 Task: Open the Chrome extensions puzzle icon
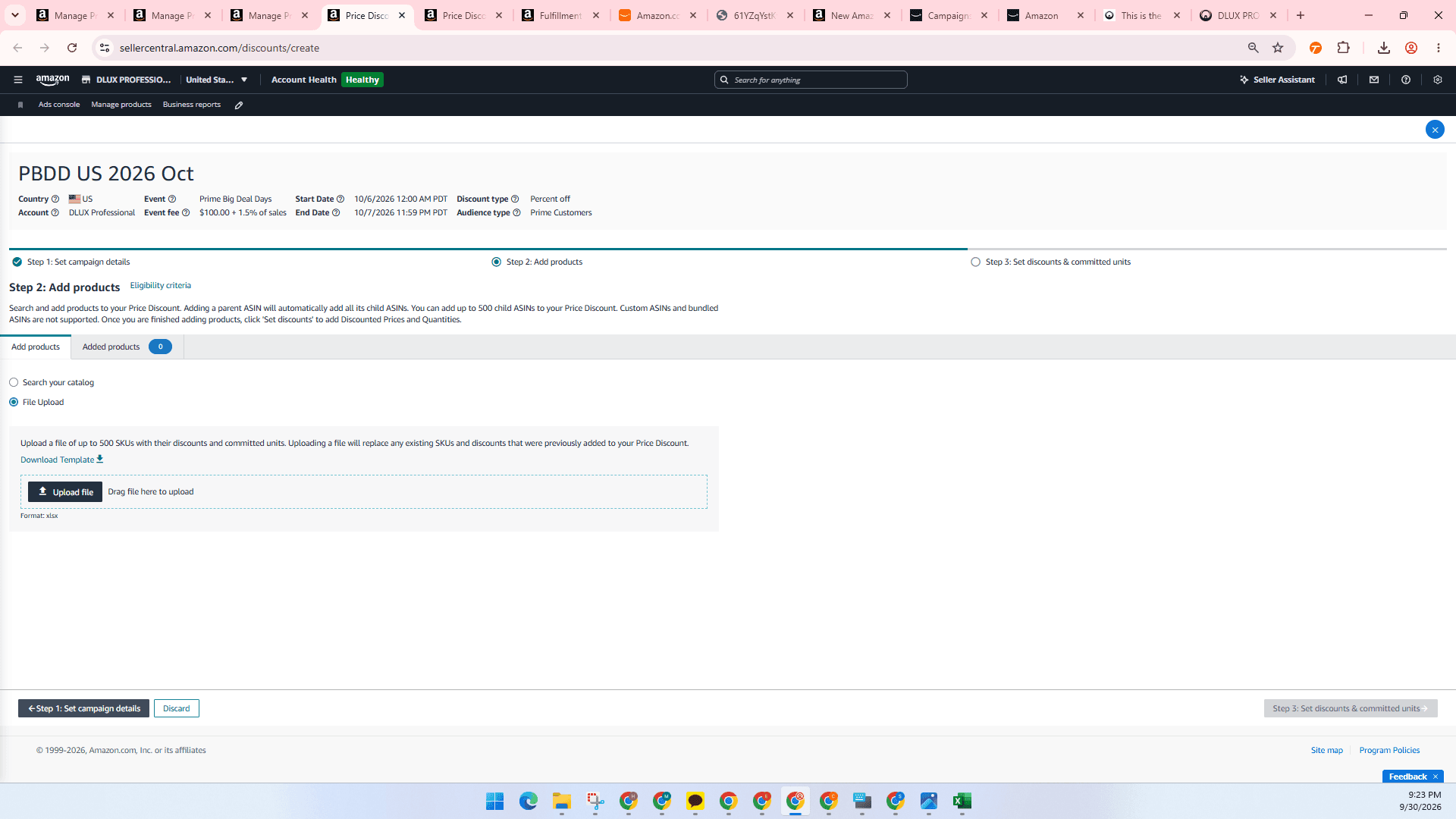click(1344, 48)
